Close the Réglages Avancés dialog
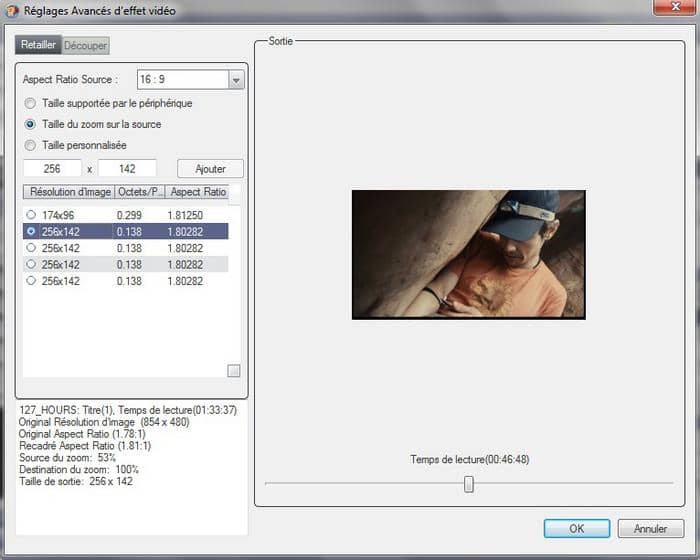Screen dimensions: 700x560 [675, 7]
